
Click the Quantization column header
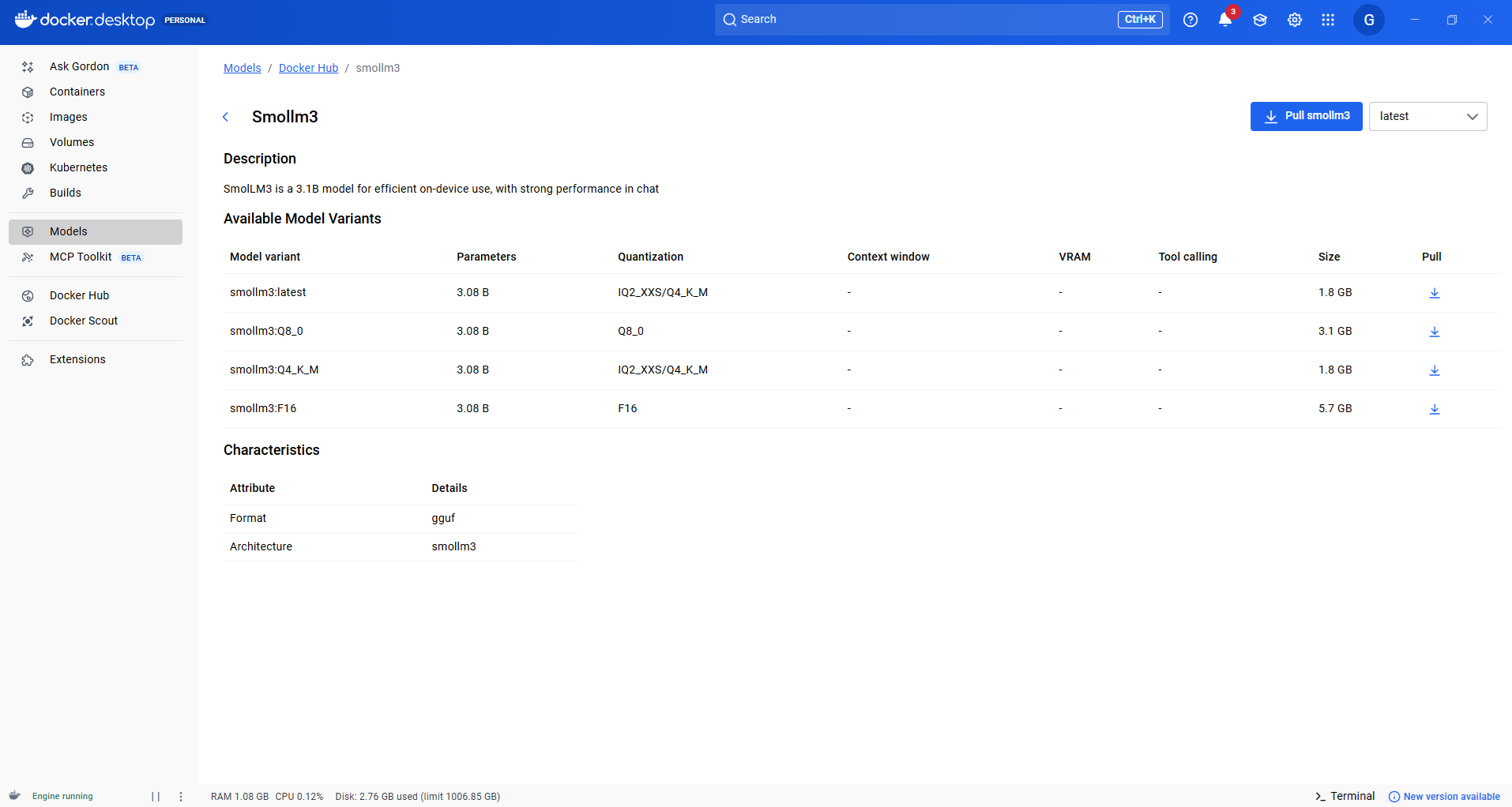651,257
